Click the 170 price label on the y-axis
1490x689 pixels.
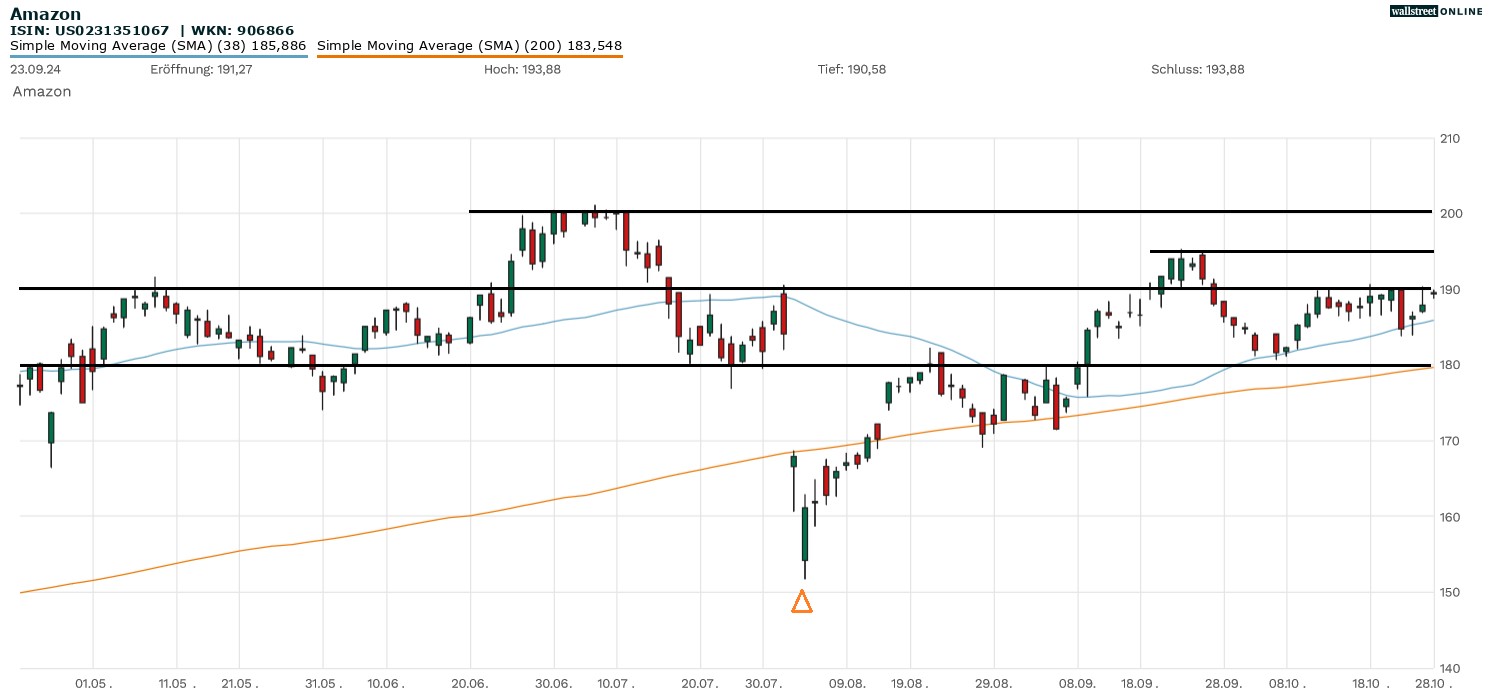[x=1448, y=441]
